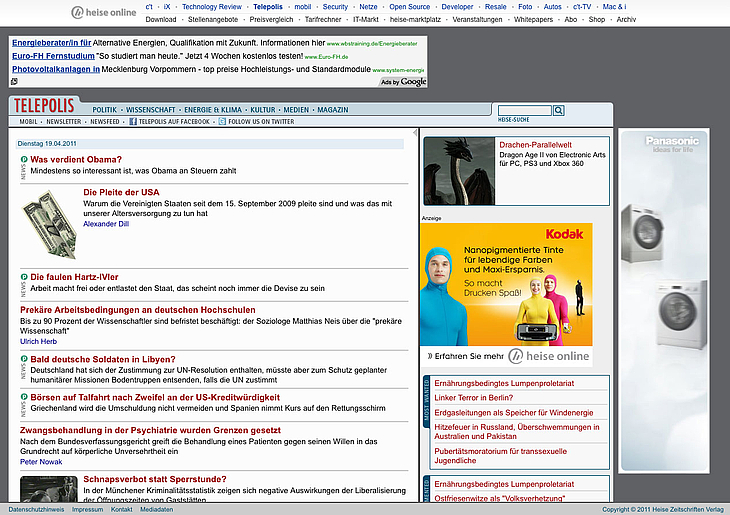Go to Security in the top navigation
Viewport: 730px width, 515px height.
pos(335,7)
